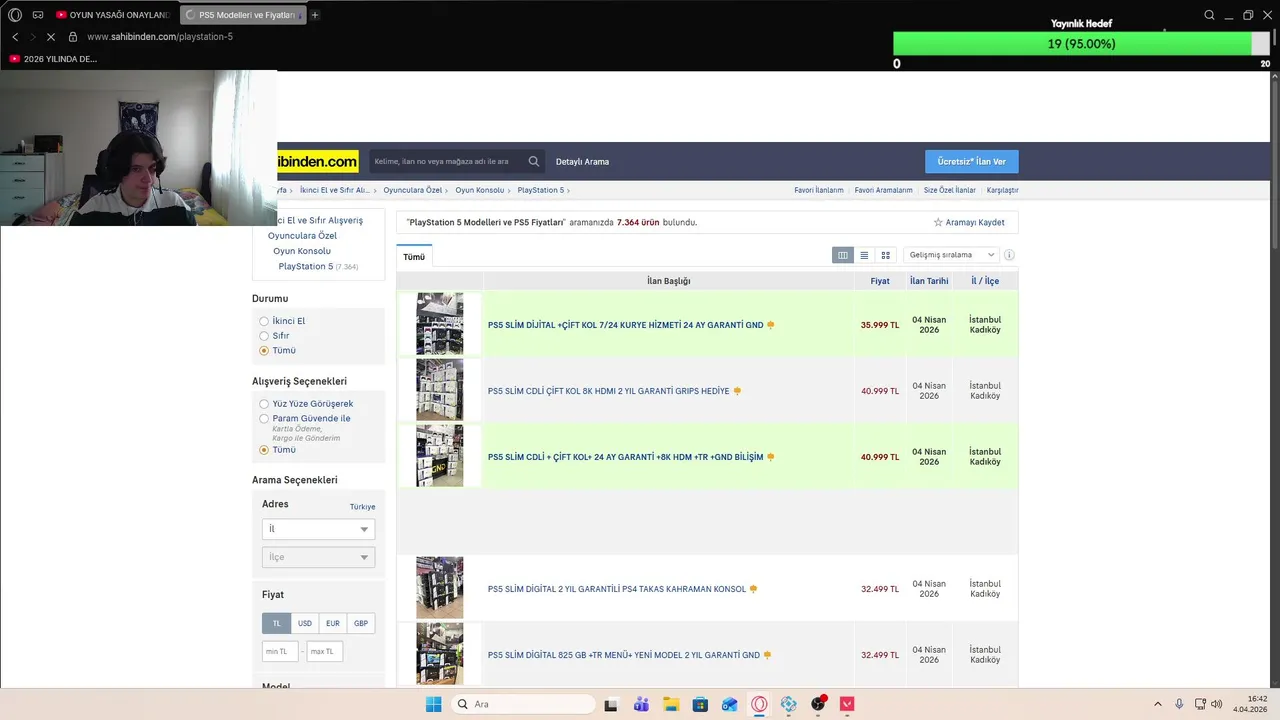This screenshot has width=1280, height=720.
Task: Choose TL currency toggle
Action: coord(277,623)
